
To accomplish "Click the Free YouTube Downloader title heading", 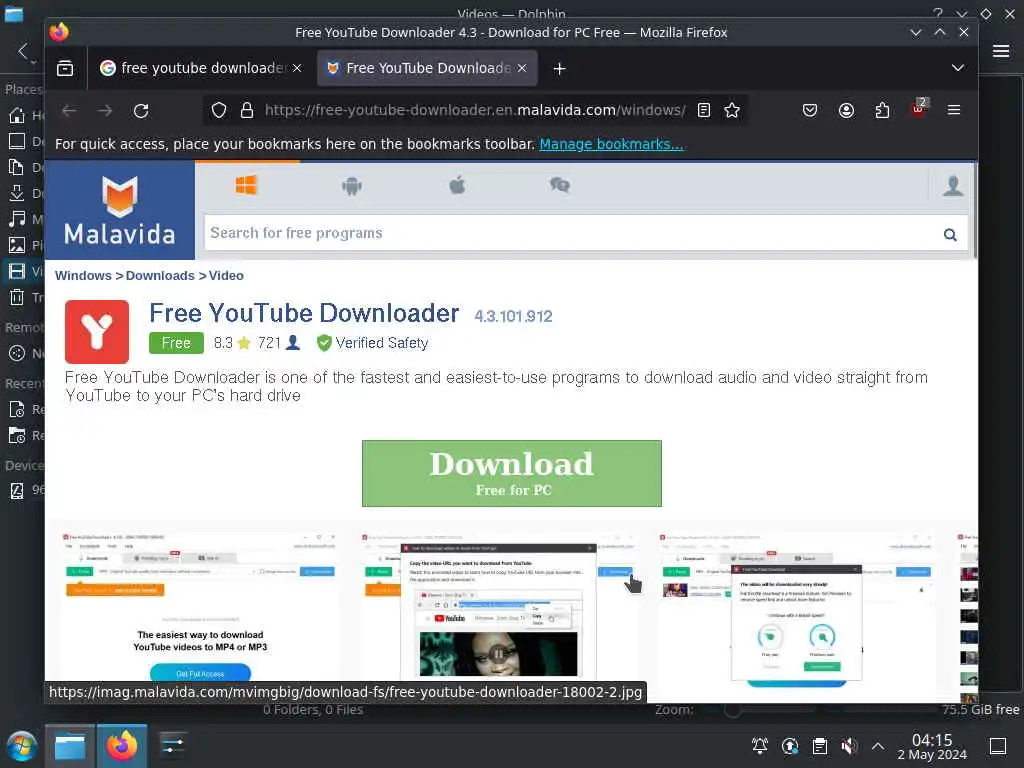I will point(304,313).
